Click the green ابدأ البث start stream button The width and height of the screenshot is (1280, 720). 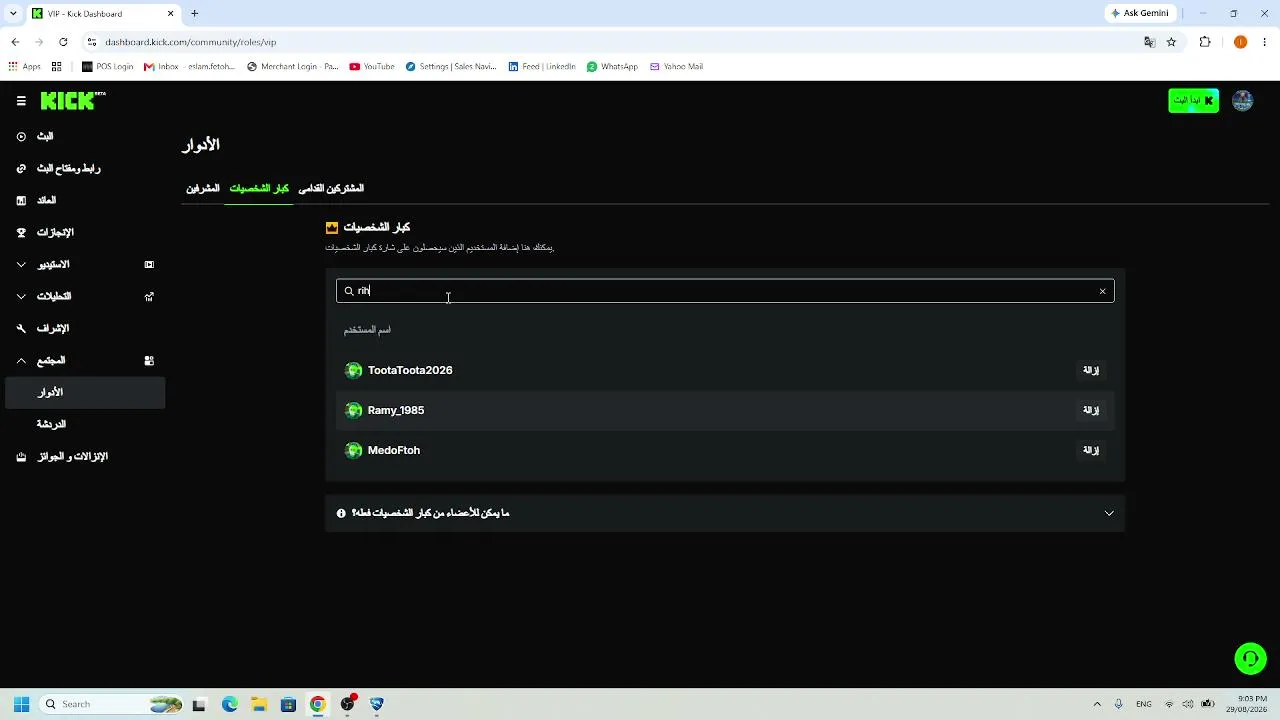click(1193, 100)
